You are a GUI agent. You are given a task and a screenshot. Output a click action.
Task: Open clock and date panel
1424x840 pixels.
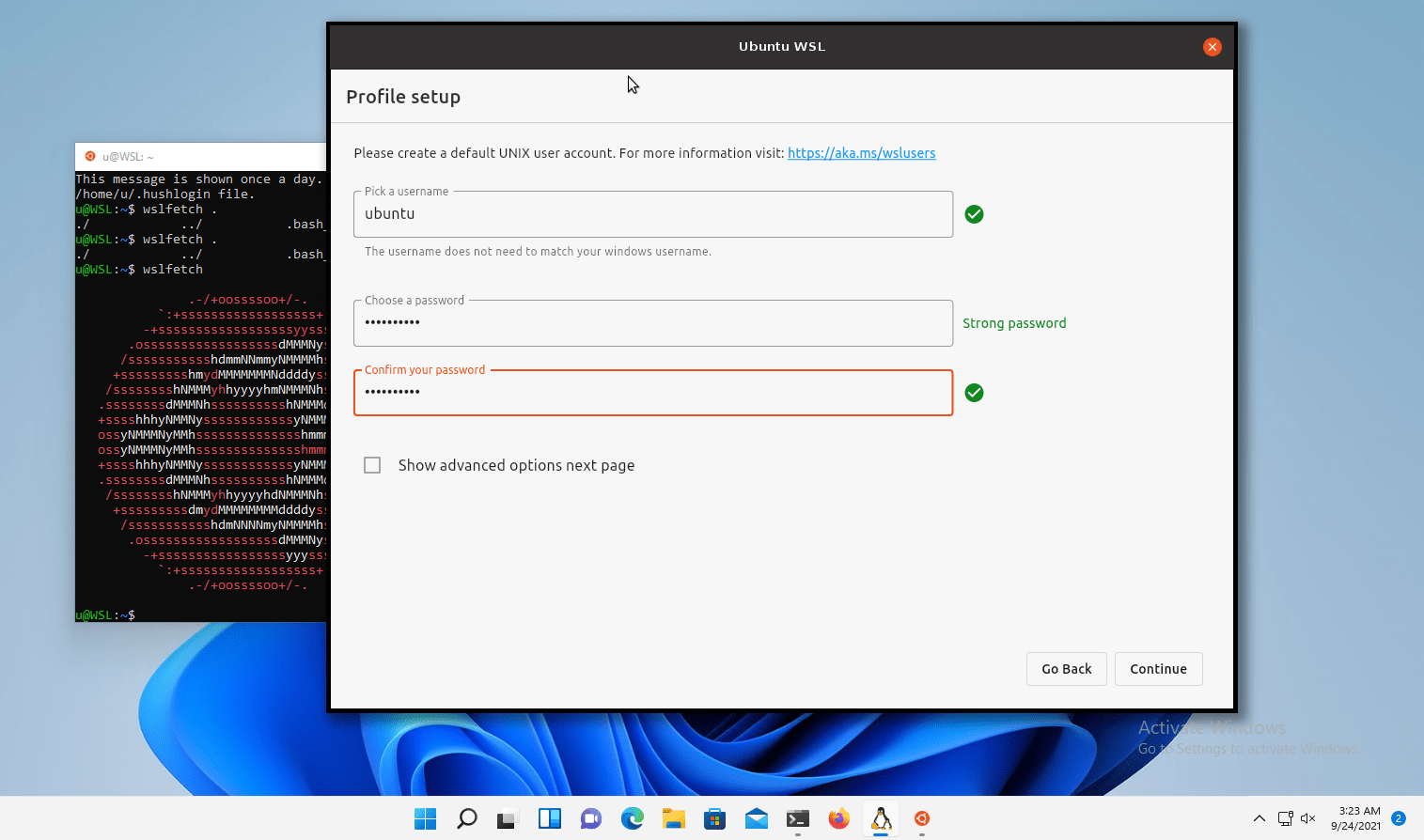coord(1355,818)
